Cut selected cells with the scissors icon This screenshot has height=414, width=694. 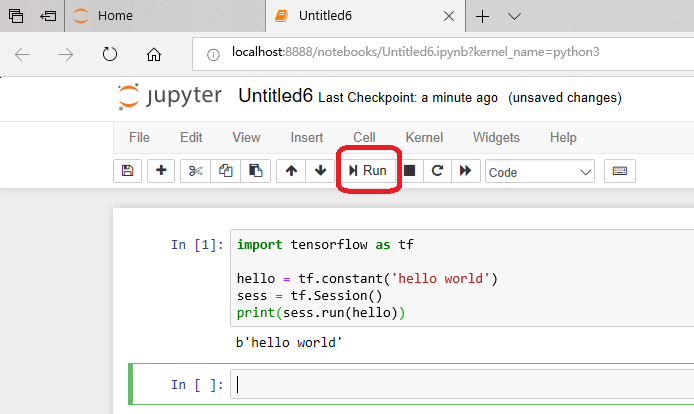click(196, 171)
